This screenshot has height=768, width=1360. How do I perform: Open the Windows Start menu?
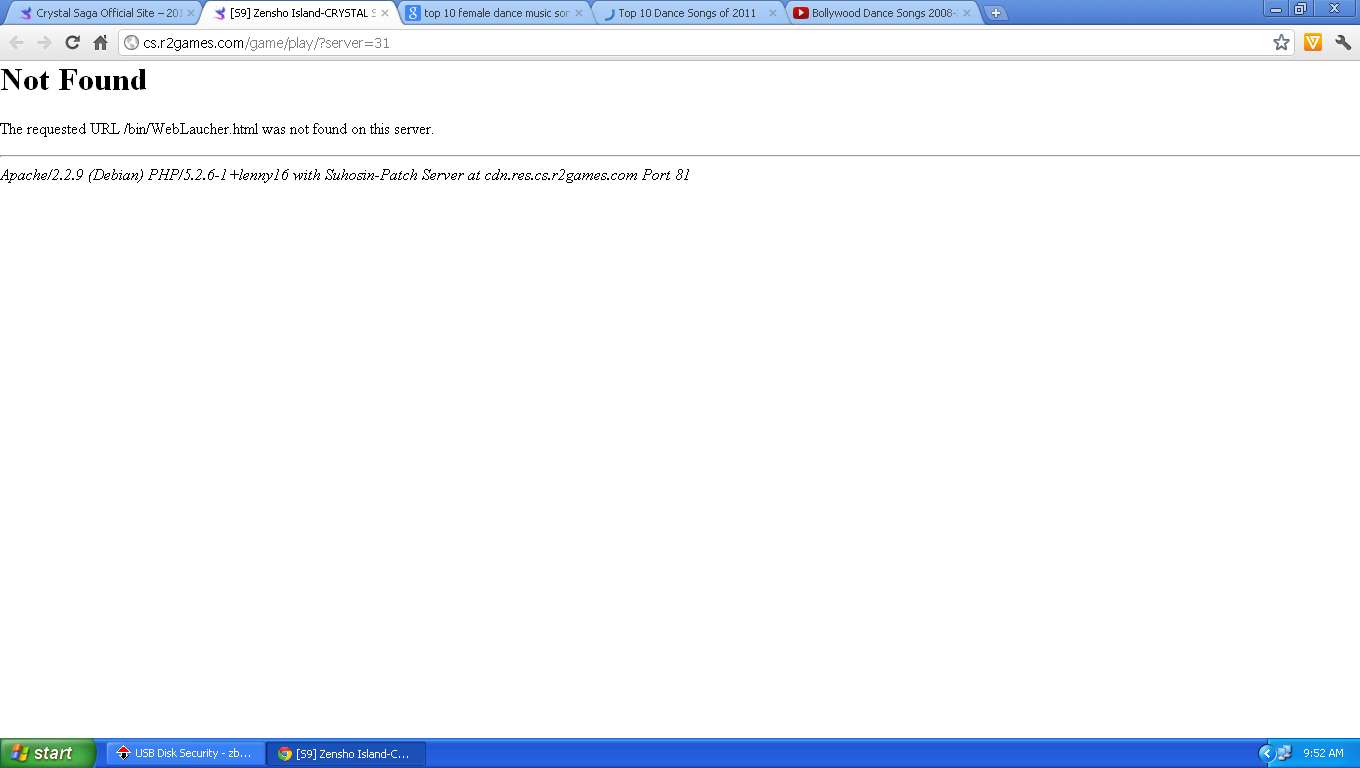(x=47, y=753)
